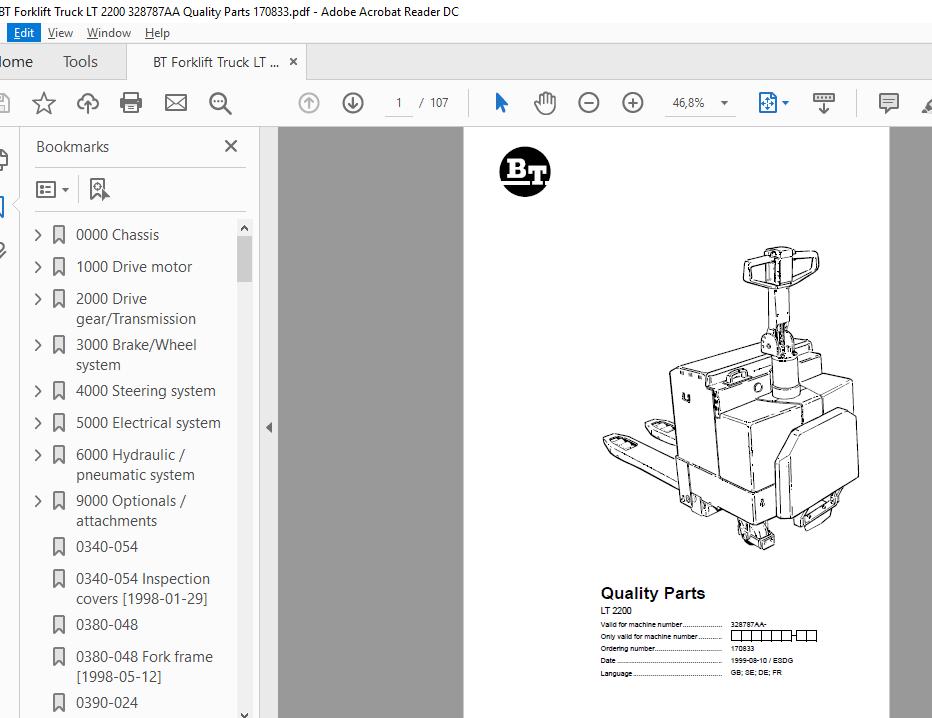Toggle the scrolling read mode icon
Screen dimensions: 932x718
coord(824,103)
